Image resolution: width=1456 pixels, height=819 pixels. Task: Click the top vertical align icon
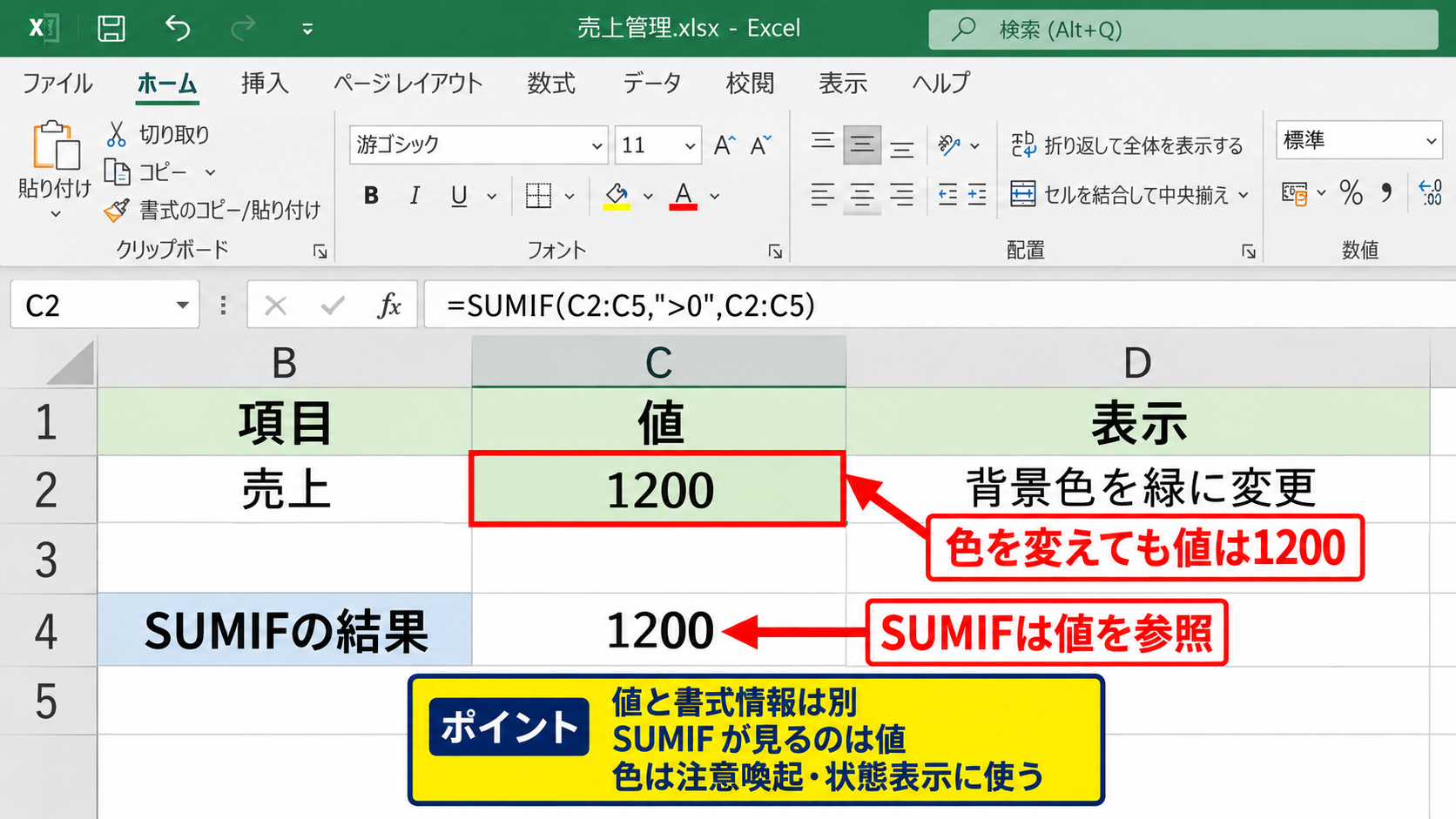pos(823,143)
